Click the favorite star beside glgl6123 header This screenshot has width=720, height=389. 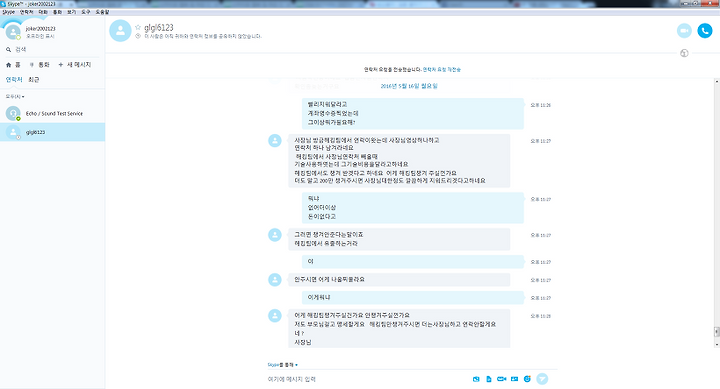[x=138, y=28]
